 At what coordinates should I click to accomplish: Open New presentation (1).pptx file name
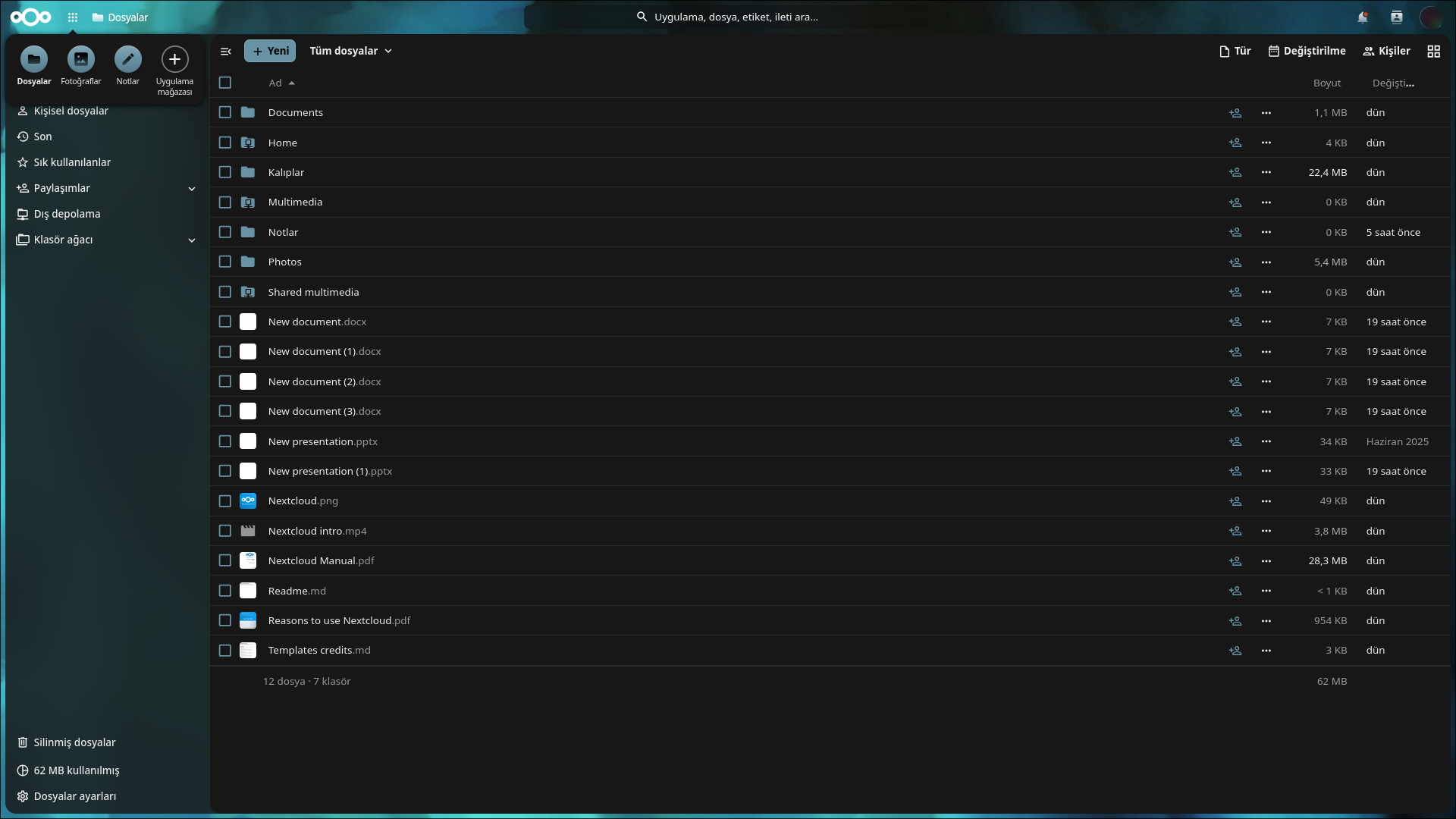pyautogui.click(x=330, y=471)
